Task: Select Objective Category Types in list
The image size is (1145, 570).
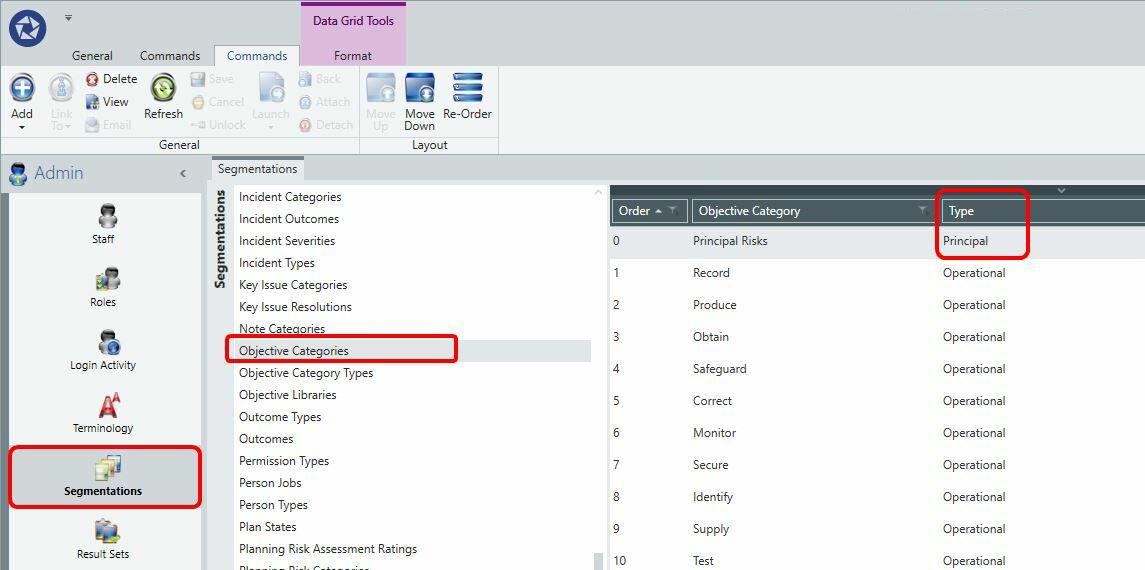Action: [306, 373]
